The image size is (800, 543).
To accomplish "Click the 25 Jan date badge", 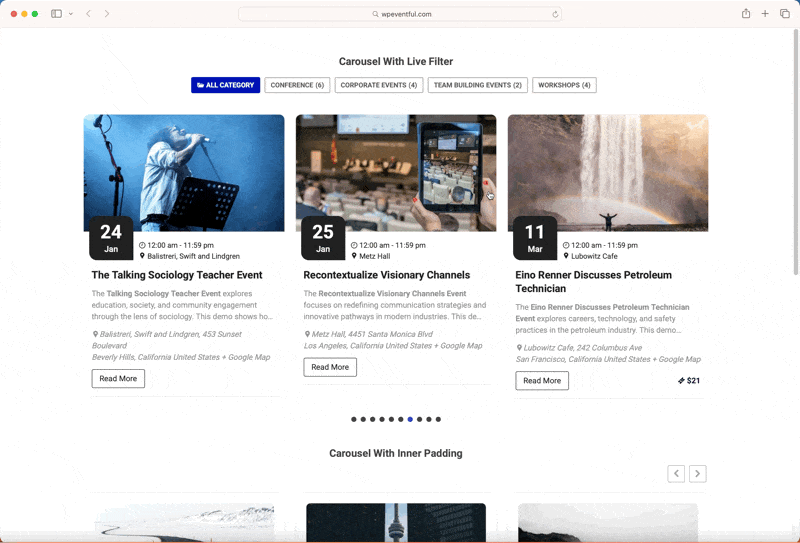I will point(323,238).
